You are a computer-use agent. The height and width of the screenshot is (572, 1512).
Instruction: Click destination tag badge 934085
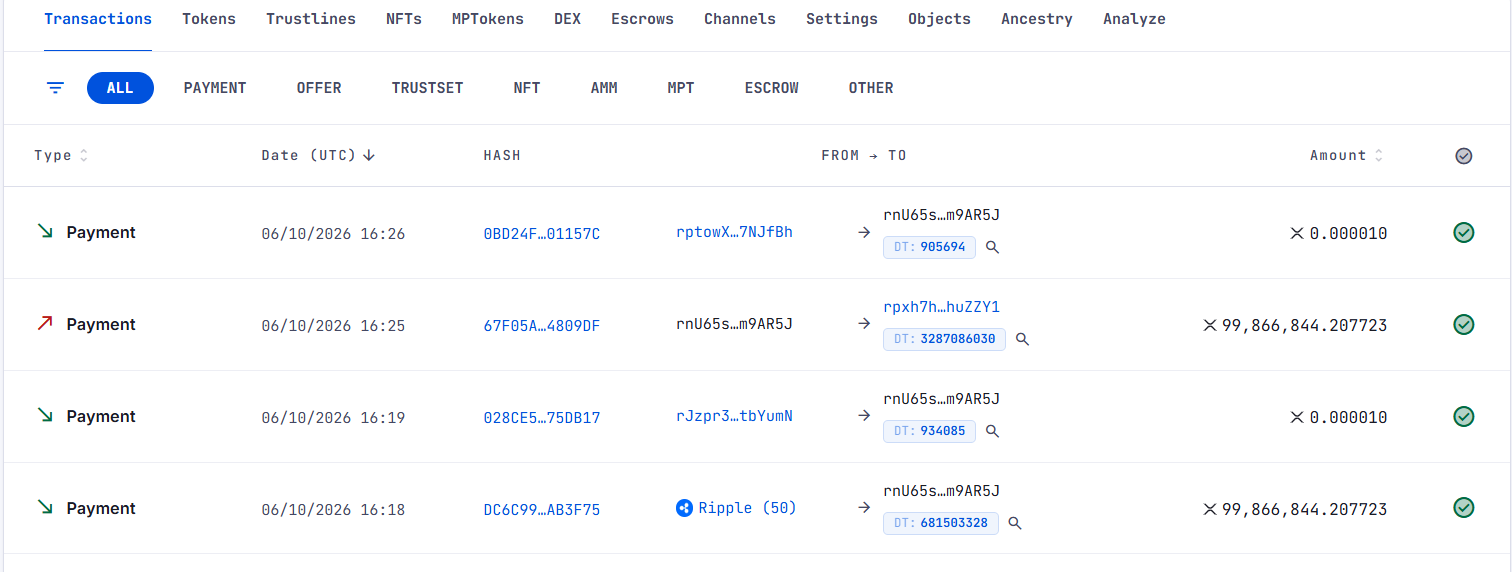929,431
